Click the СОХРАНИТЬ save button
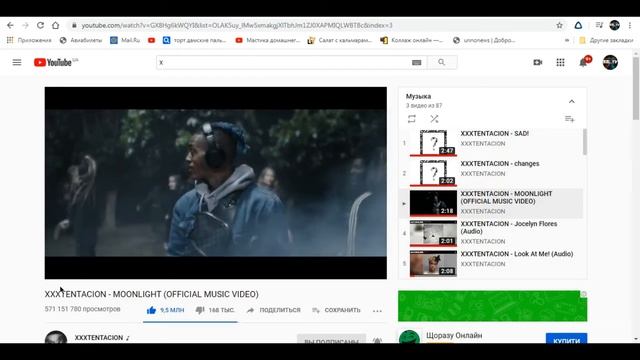Screen dimensions: 640x360 (336, 310)
